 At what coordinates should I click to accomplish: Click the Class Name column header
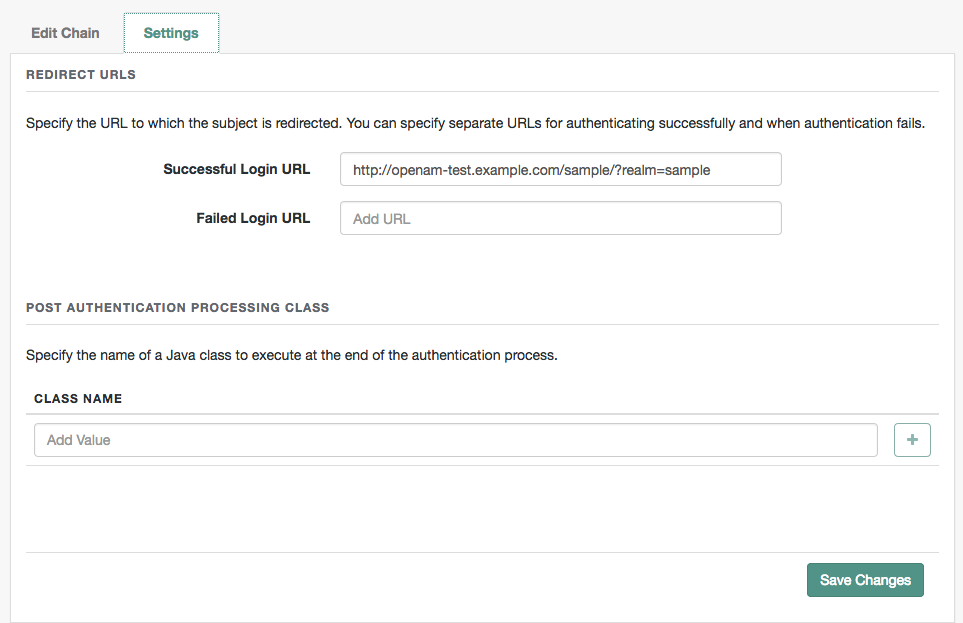point(78,398)
